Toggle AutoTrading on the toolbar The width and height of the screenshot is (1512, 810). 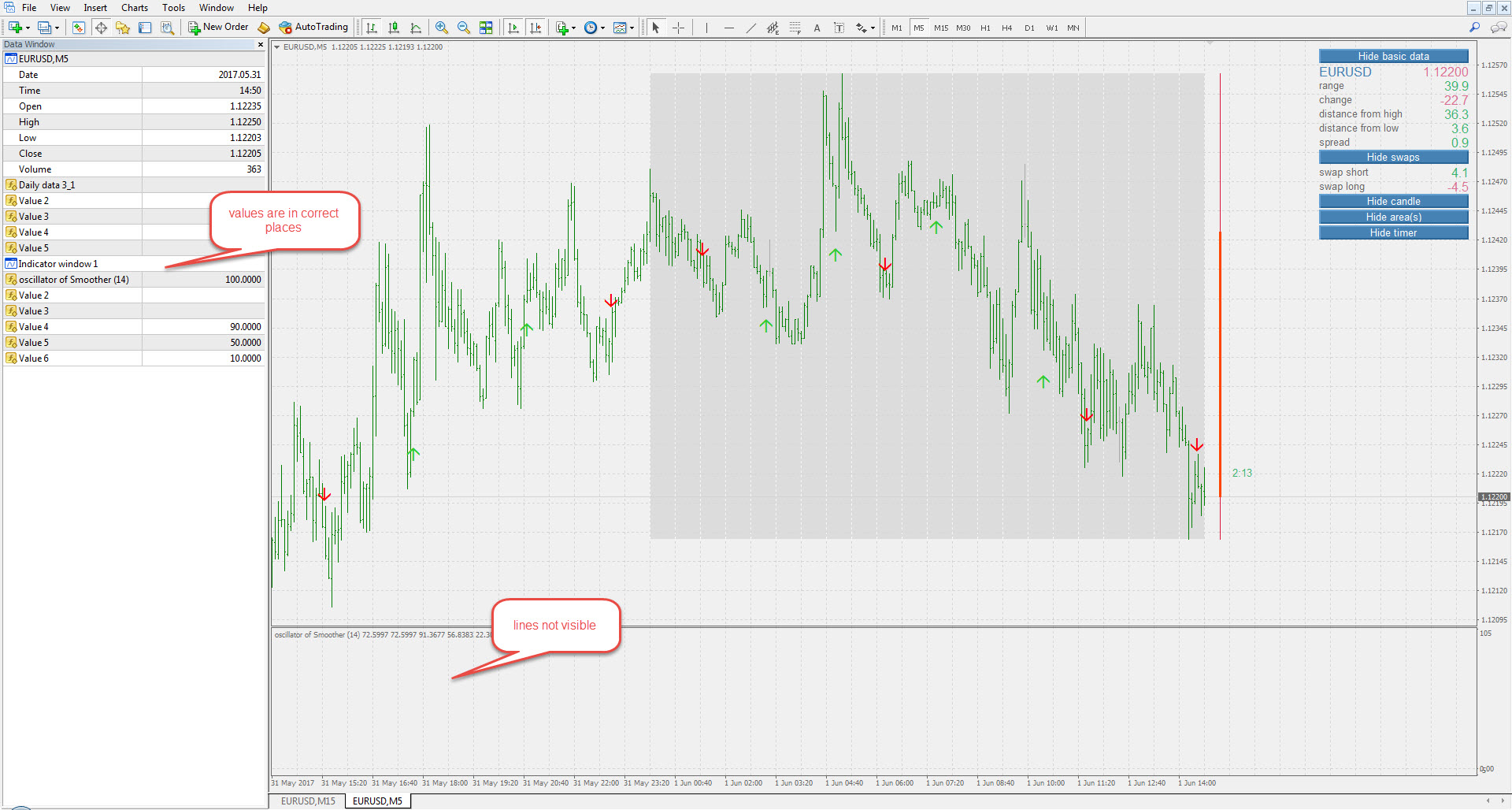point(313,28)
